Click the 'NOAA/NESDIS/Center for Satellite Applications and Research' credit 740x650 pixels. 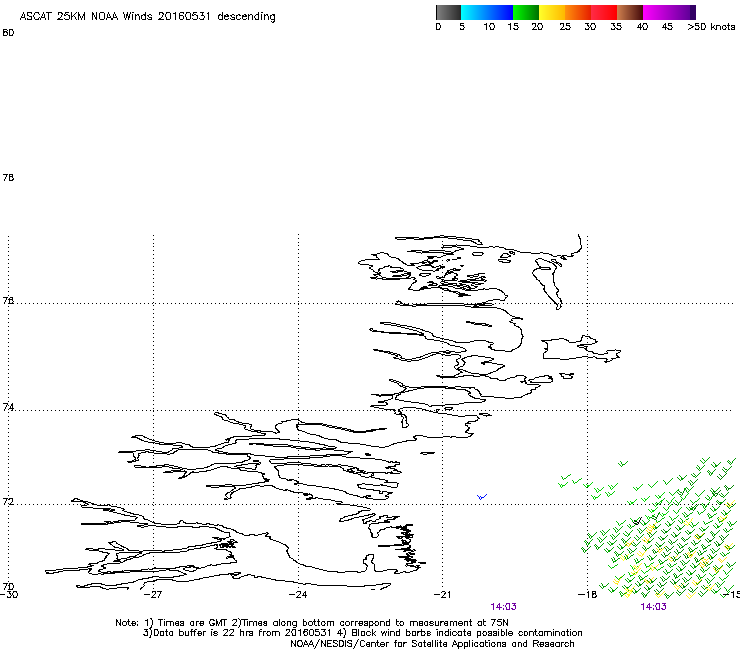(x=432, y=644)
